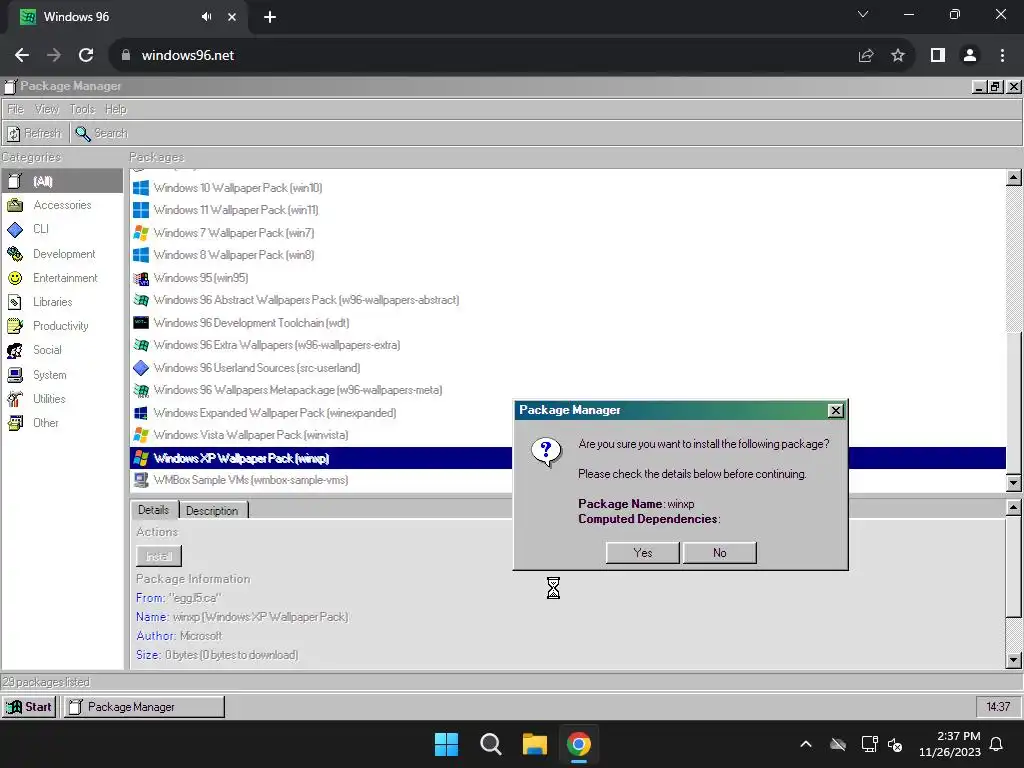Confirm install by clicking Yes
This screenshot has width=1024, height=768.
click(x=643, y=552)
